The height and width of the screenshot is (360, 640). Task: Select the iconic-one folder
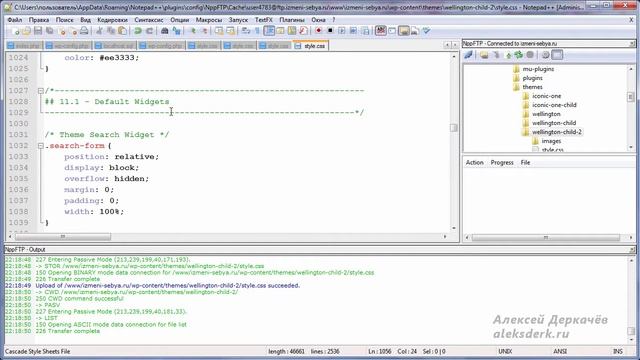pos(546,96)
